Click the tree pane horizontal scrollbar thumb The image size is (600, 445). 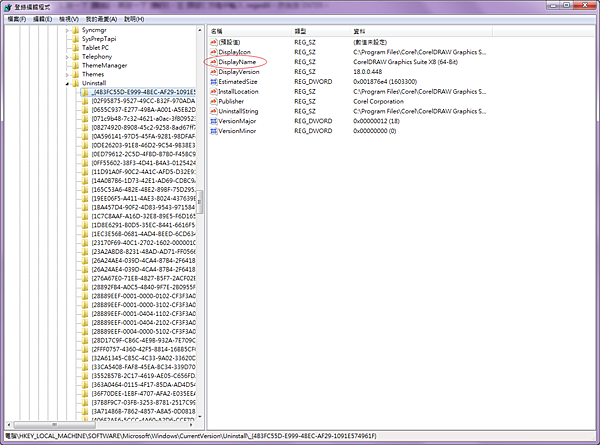tap(54, 424)
